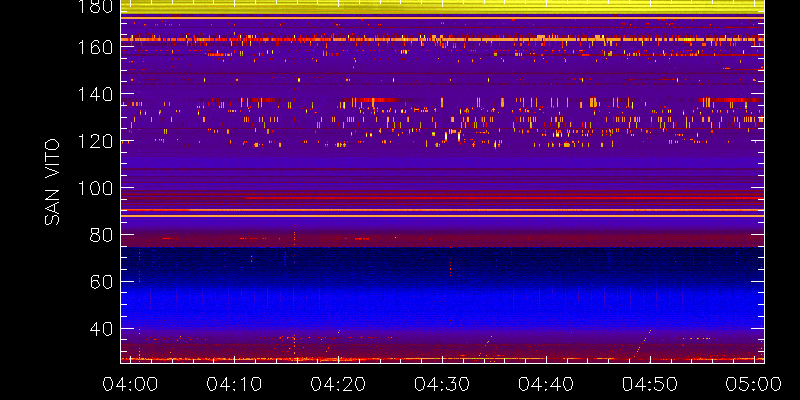Image resolution: width=800 pixels, height=400 pixels.
Task: Select the 04:10 time axis label
Action: 234,384
